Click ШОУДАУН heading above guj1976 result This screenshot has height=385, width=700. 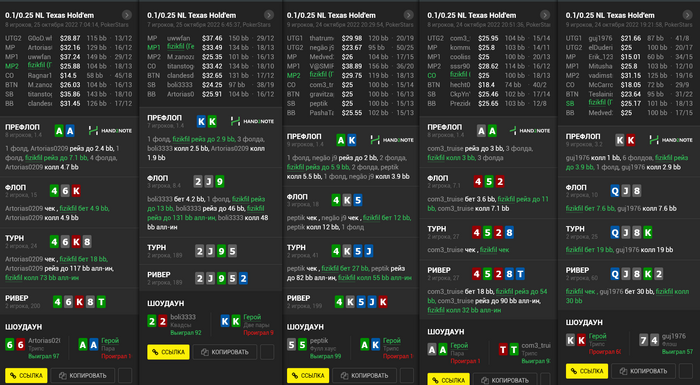(584, 322)
